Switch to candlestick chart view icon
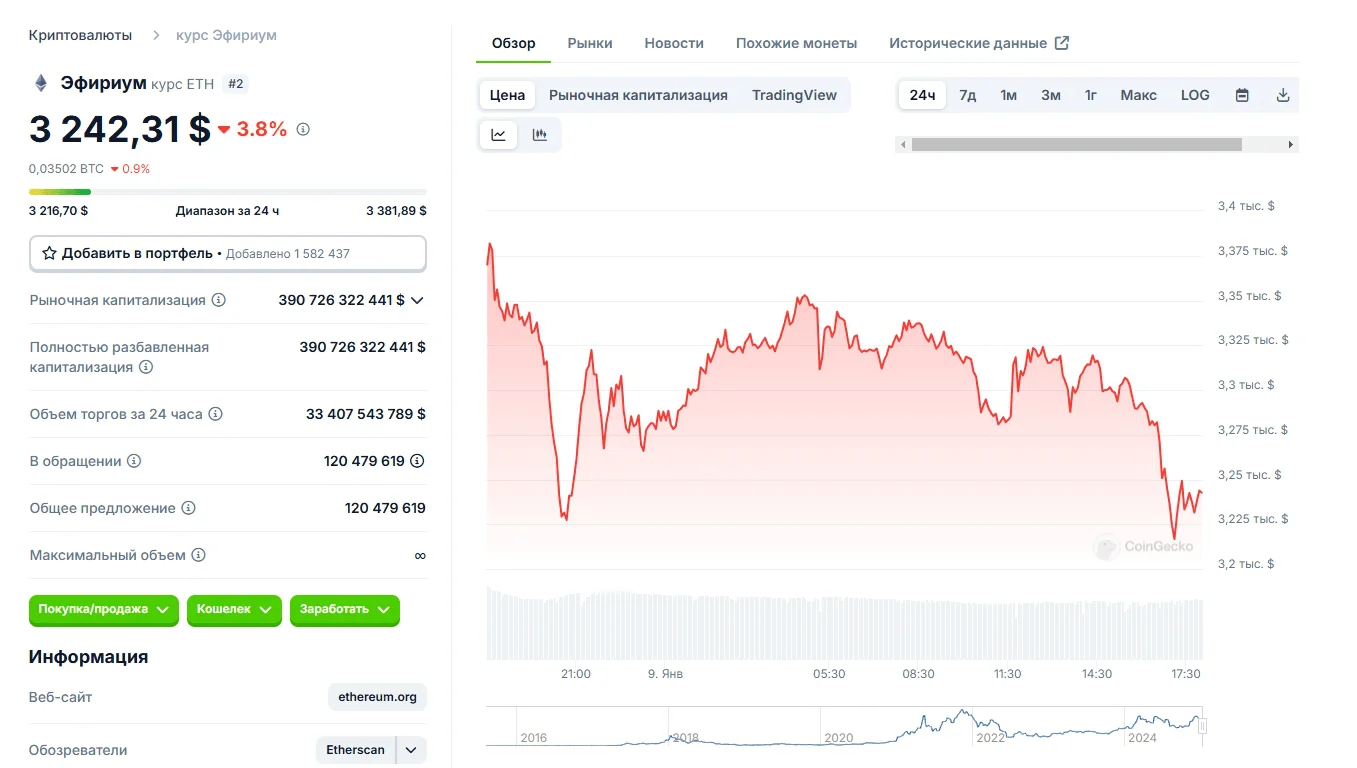The image size is (1357, 768). point(540,135)
